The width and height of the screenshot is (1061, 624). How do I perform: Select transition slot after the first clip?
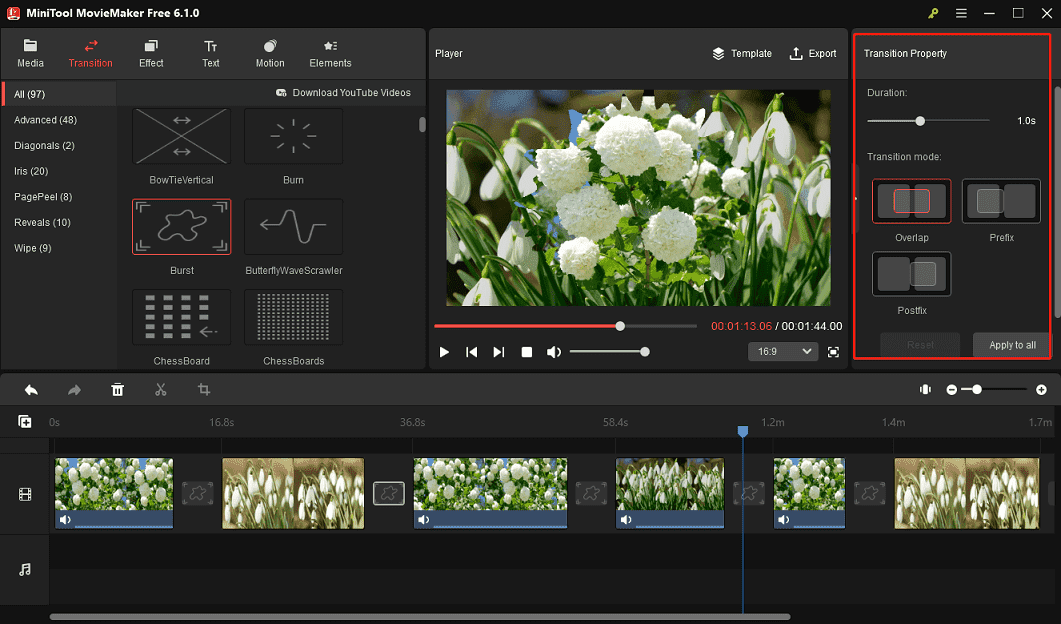point(198,493)
